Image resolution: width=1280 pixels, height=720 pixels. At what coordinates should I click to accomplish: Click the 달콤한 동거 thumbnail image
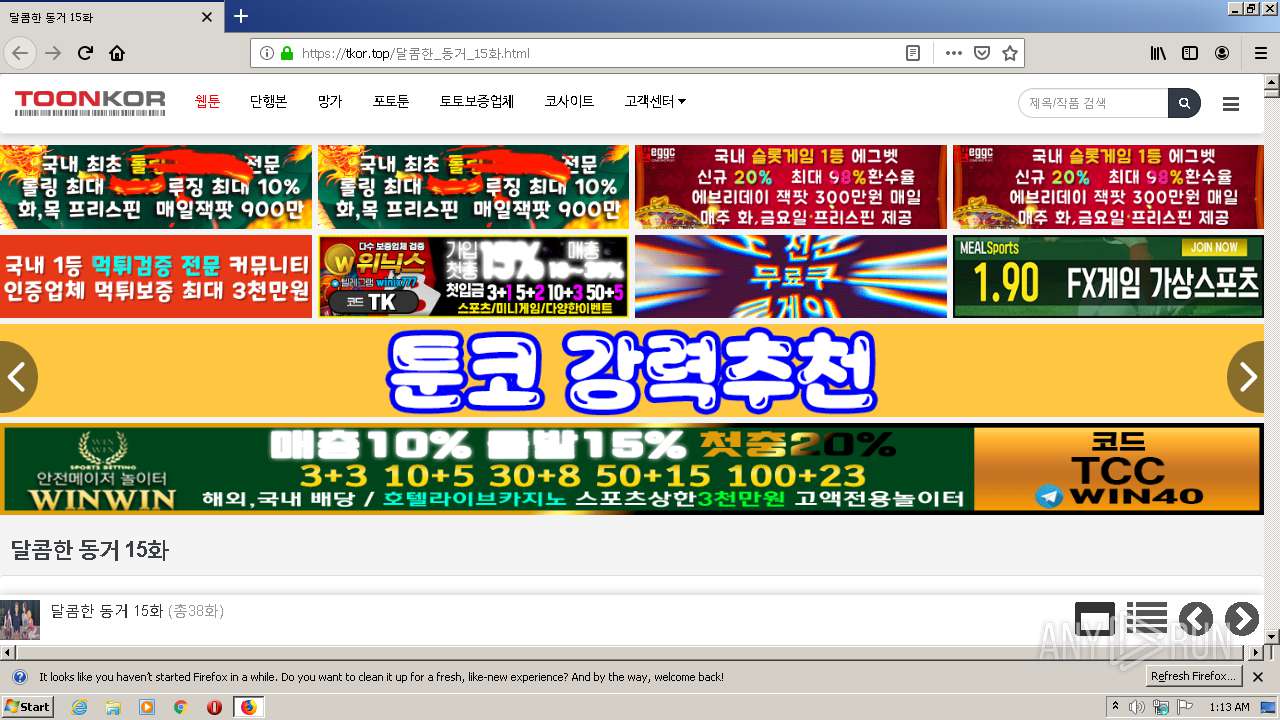[20, 620]
